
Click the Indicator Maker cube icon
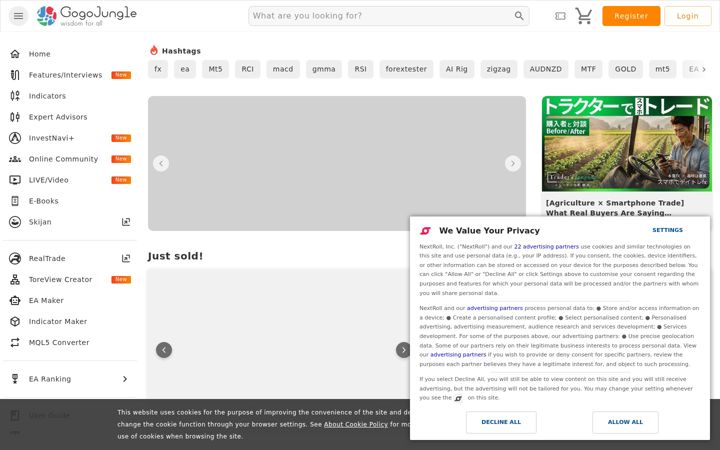pyautogui.click(x=15, y=321)
